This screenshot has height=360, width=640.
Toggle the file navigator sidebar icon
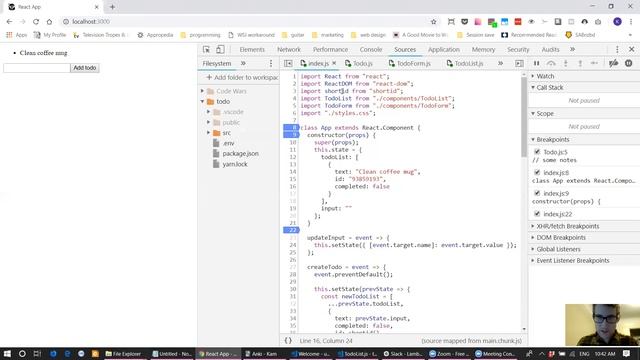coord(288,63)
